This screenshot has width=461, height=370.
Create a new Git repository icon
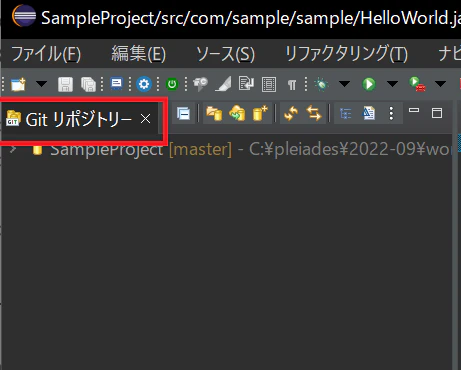click(260, 113)
